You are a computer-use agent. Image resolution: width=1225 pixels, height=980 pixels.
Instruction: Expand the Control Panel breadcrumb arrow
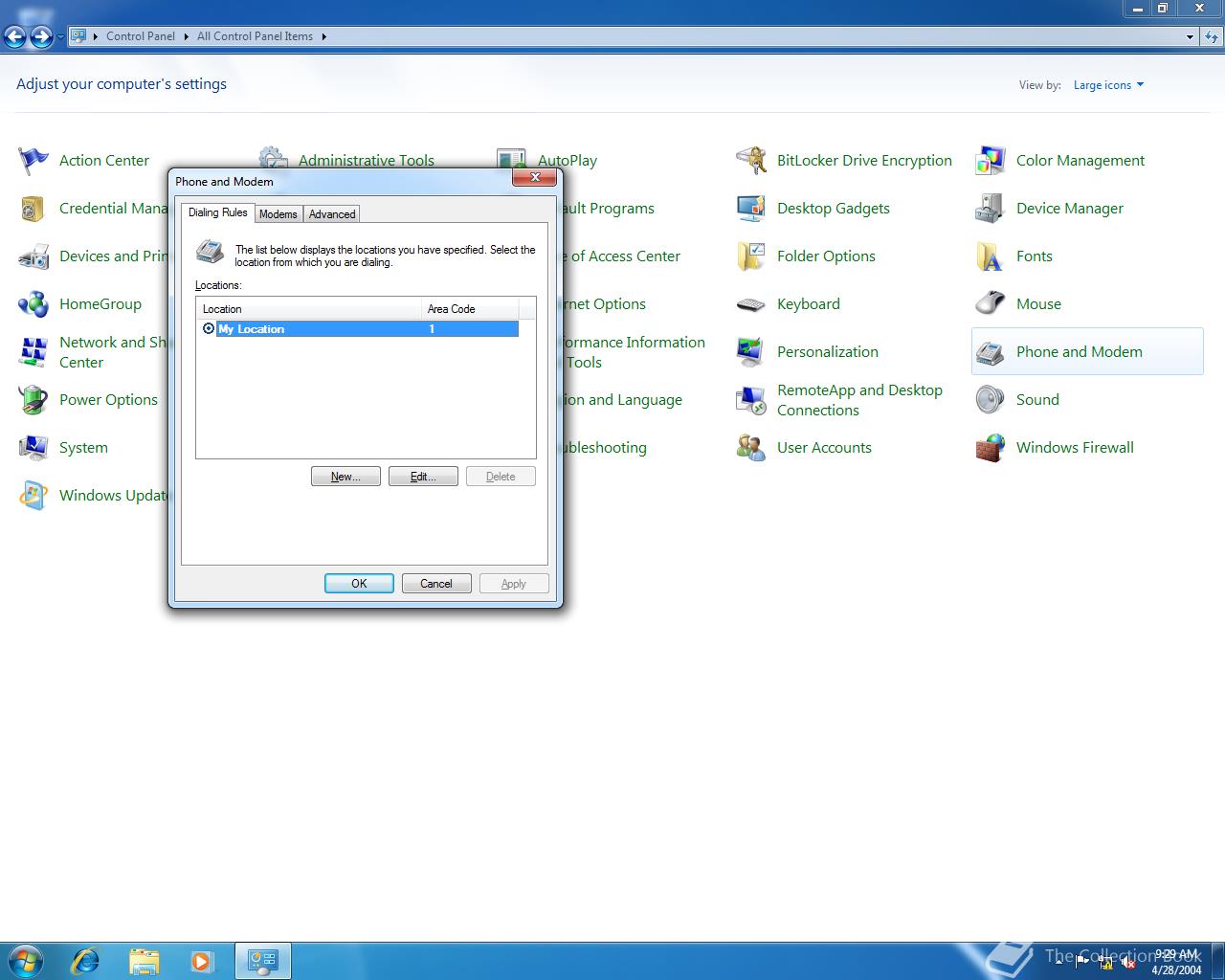[x=186, y=36]
